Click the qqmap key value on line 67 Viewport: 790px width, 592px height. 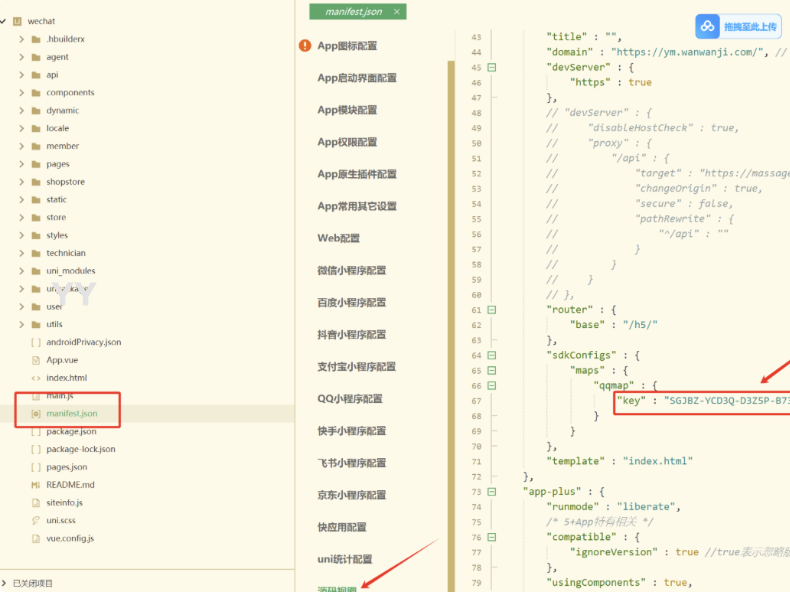click(727, 400)
